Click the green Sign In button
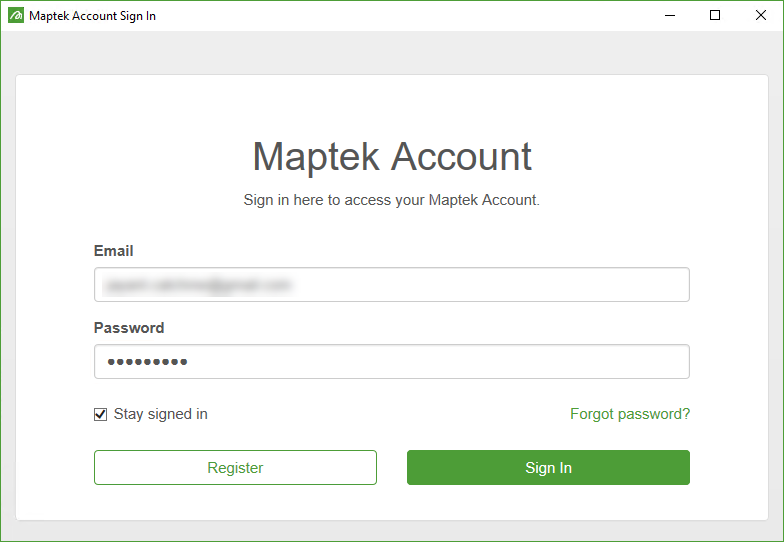Viewport: 784px width, 542px height. point(548,468)
